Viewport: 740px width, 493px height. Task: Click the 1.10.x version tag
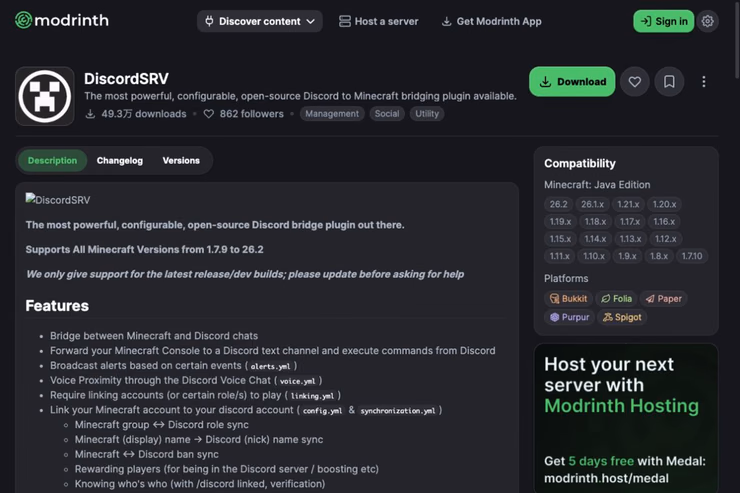coord(594,256)
